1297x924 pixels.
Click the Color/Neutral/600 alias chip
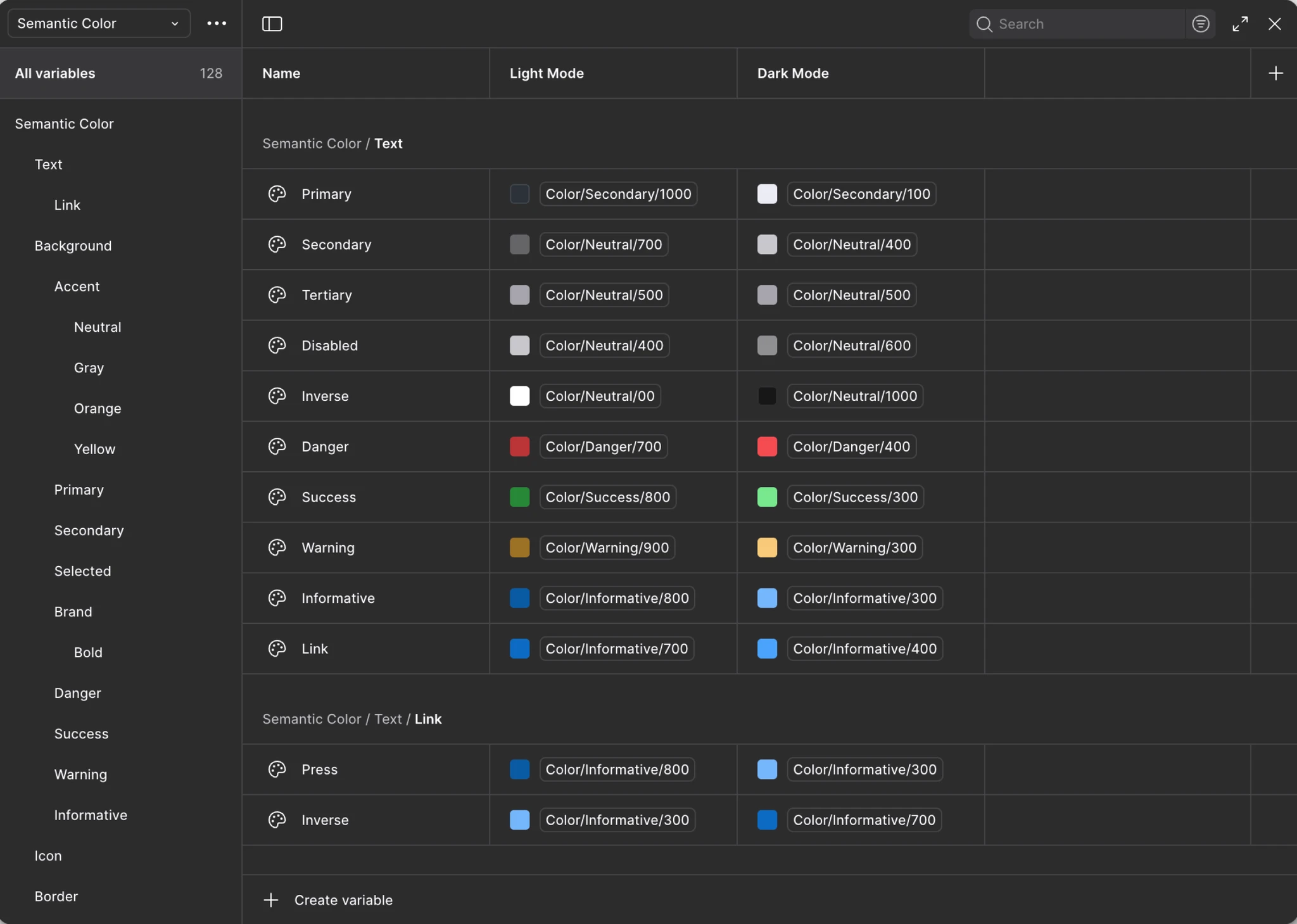[852, 345]
